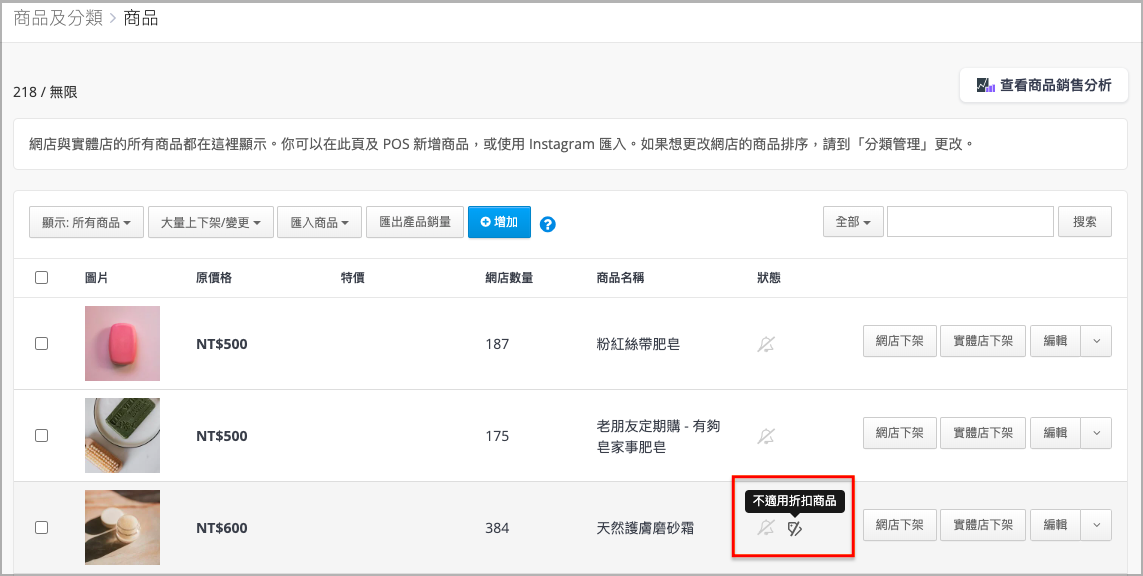The image size is (1143, 576).
Task: Click the 網店數量 column header
Action: (x=509, y=278)
